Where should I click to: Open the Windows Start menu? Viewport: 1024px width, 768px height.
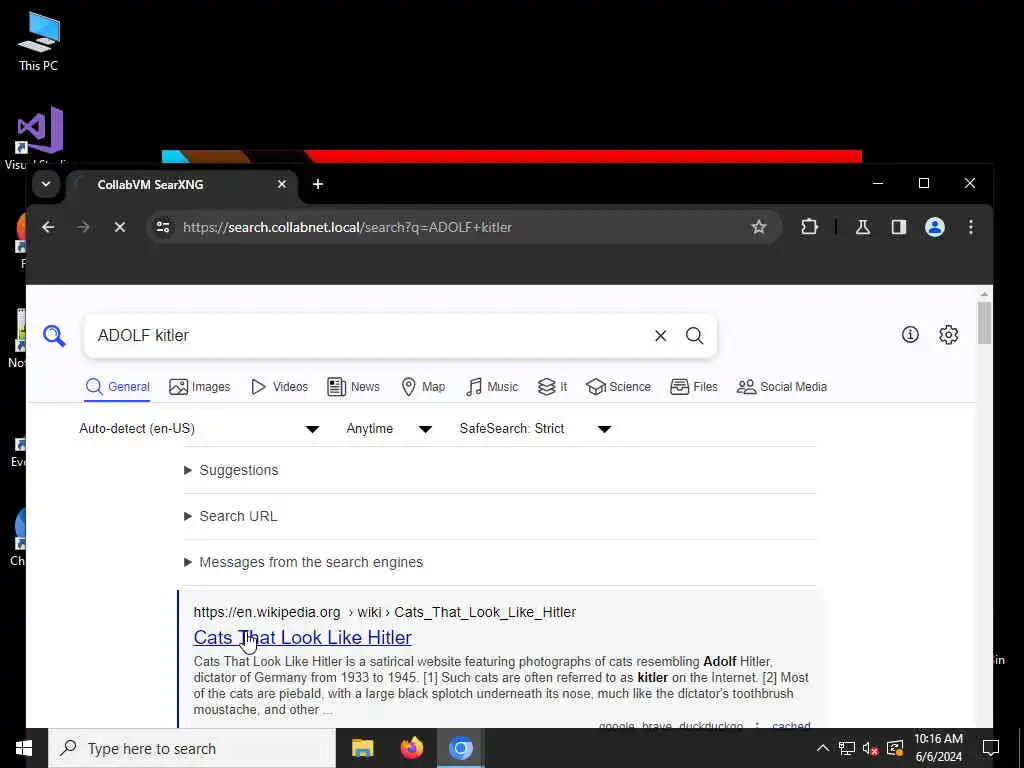click(24, 748)
